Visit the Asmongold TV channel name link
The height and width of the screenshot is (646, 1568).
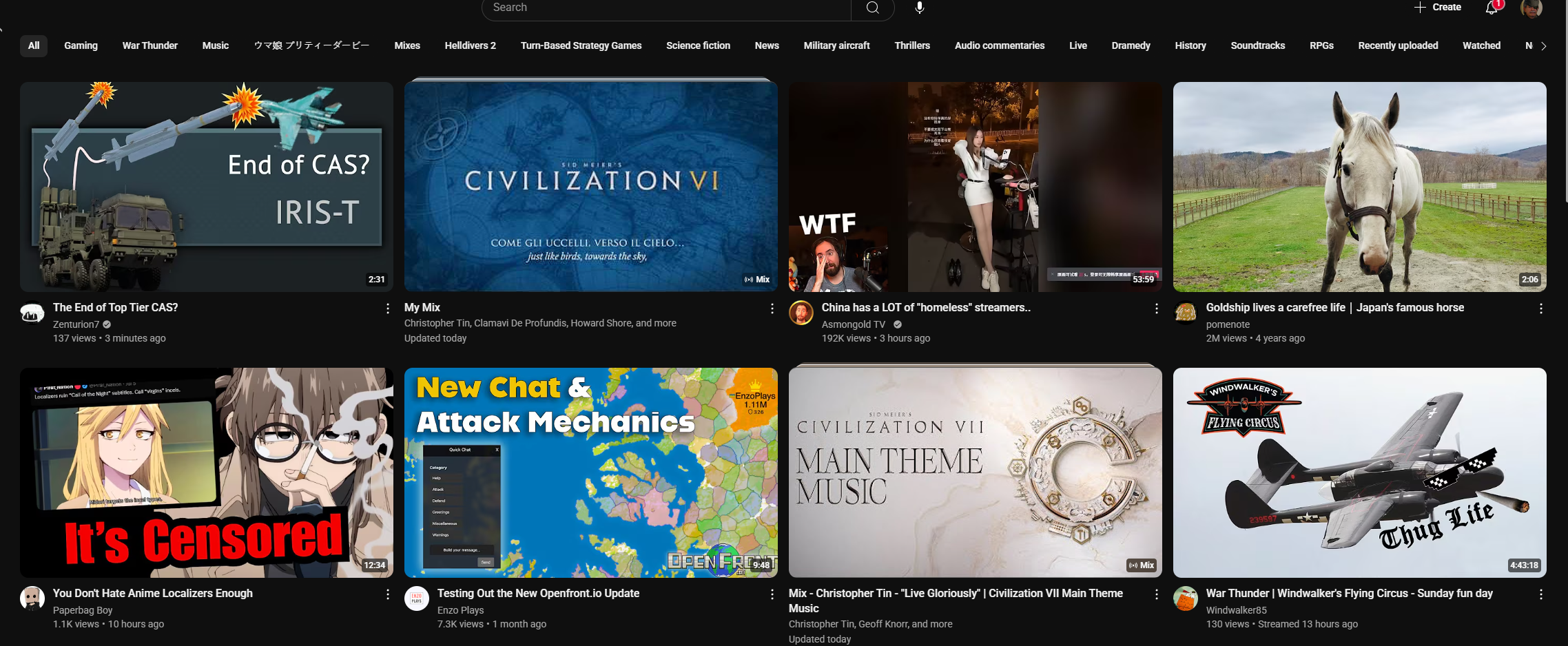click(853, 324)
